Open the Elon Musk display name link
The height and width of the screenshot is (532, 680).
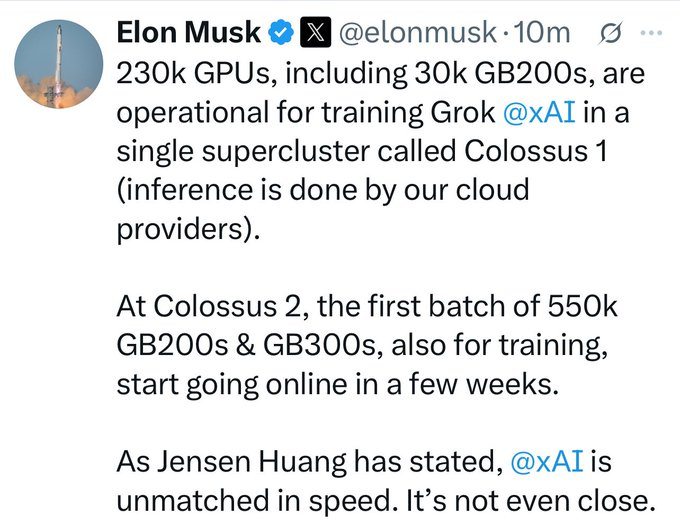coord(189,33)
